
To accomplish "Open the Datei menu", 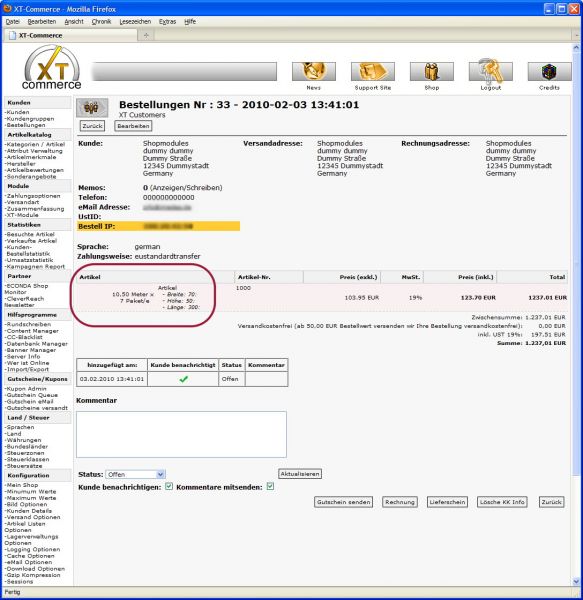I will 12,22.
